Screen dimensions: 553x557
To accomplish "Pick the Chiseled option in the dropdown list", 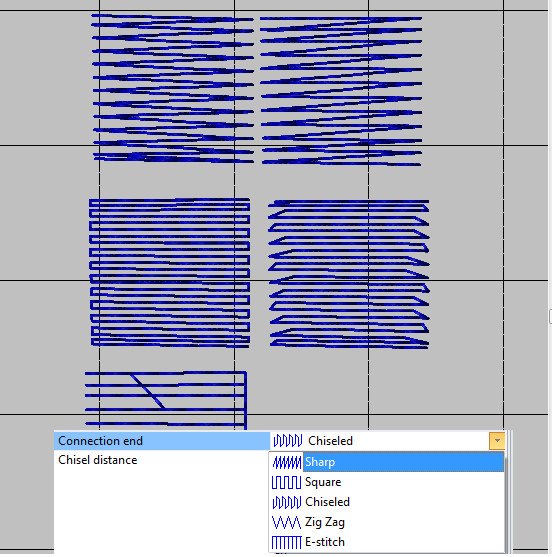I will pyautogui.click(x=387, y=502).
